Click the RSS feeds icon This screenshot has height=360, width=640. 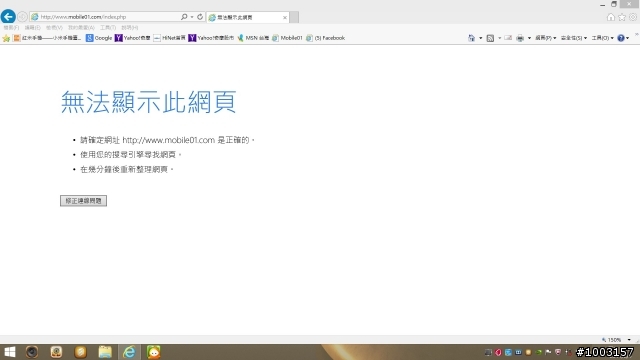(x=490, y=38)
